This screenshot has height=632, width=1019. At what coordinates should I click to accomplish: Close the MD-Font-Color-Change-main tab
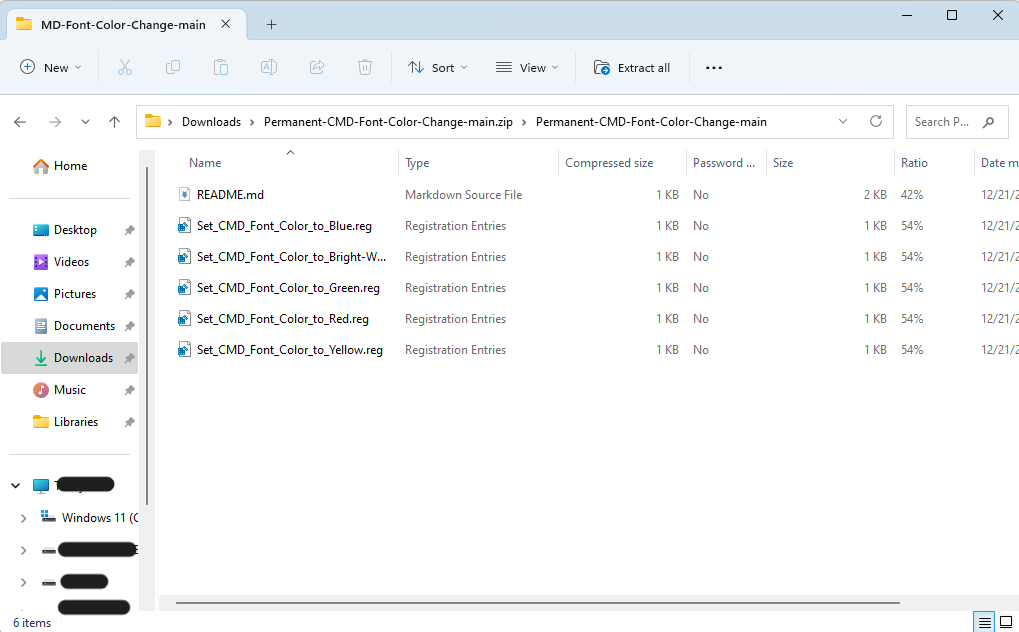[226, 24]
